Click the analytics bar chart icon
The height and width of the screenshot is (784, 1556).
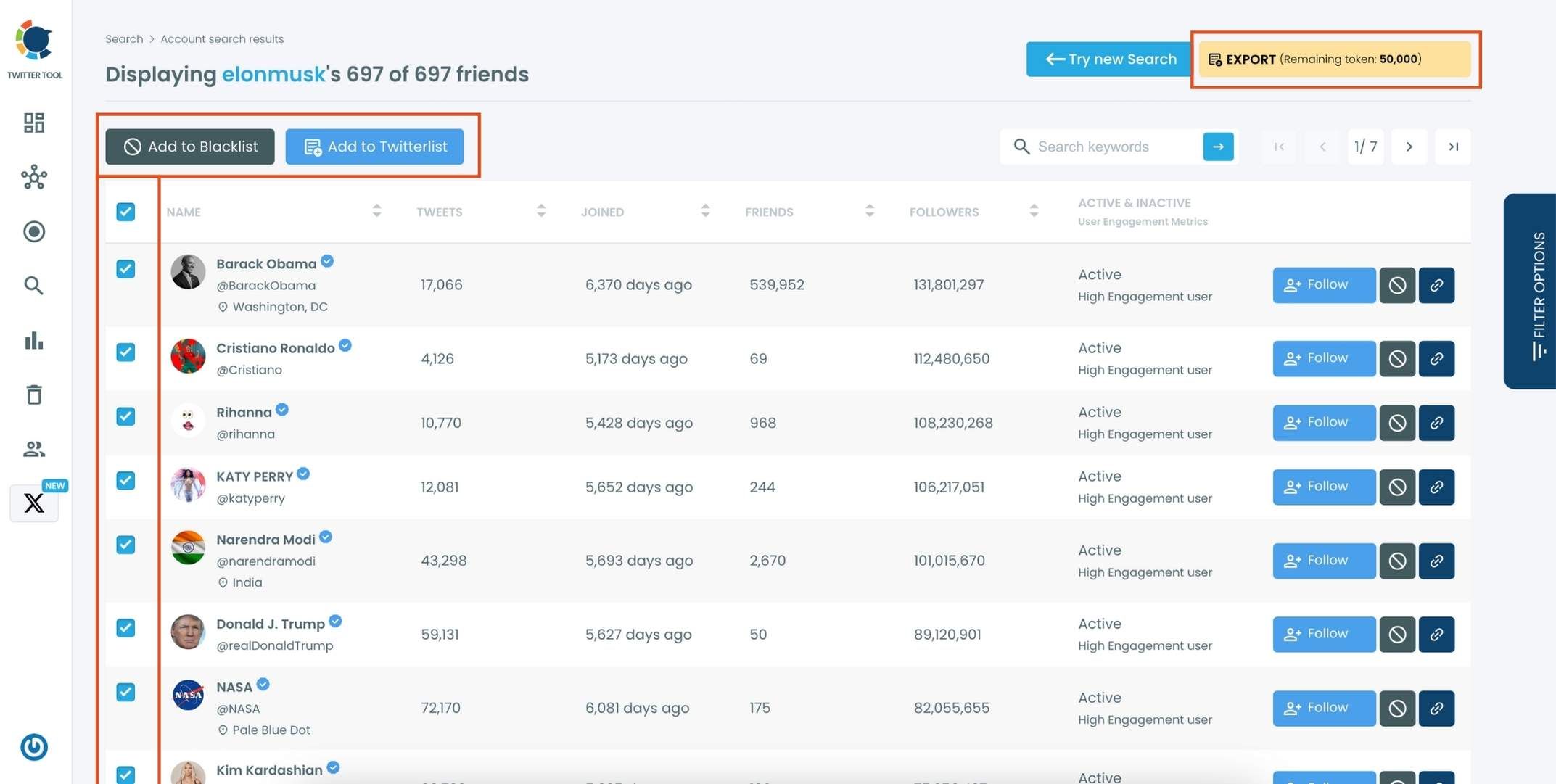point(34,341)
